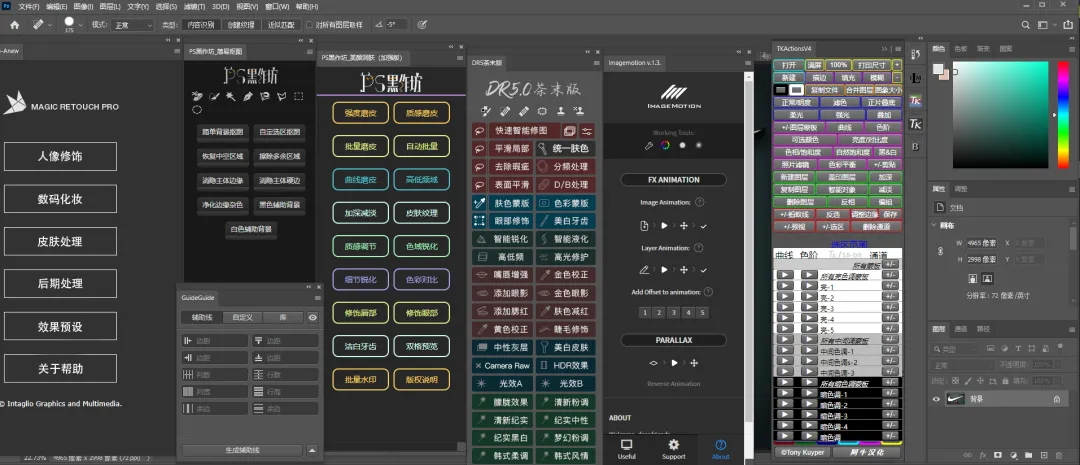Viewport: 1080px width, 465px height.
Task: Click the delete layer trash icon
Action: (1059, 455)
